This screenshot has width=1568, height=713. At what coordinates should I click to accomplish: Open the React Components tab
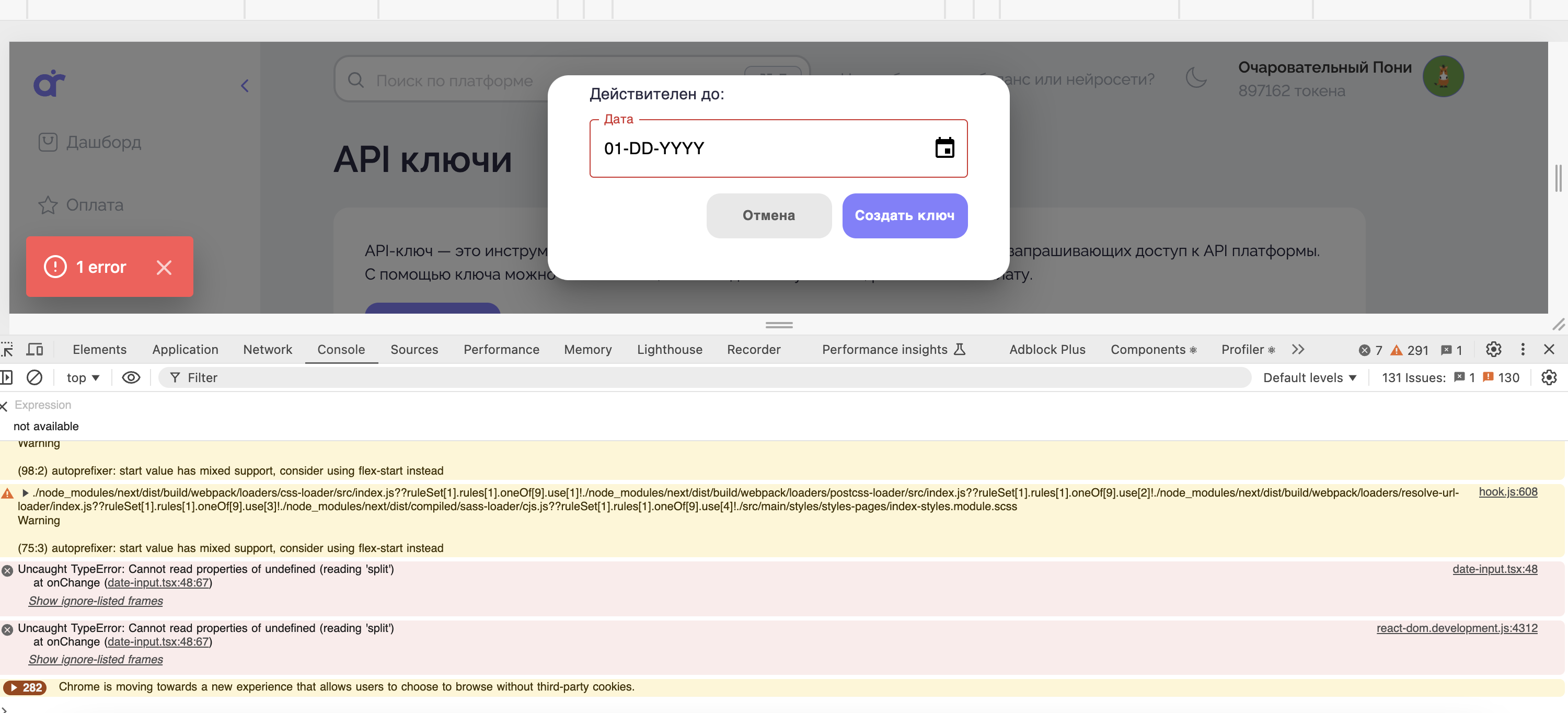[x=1154, y=350]
